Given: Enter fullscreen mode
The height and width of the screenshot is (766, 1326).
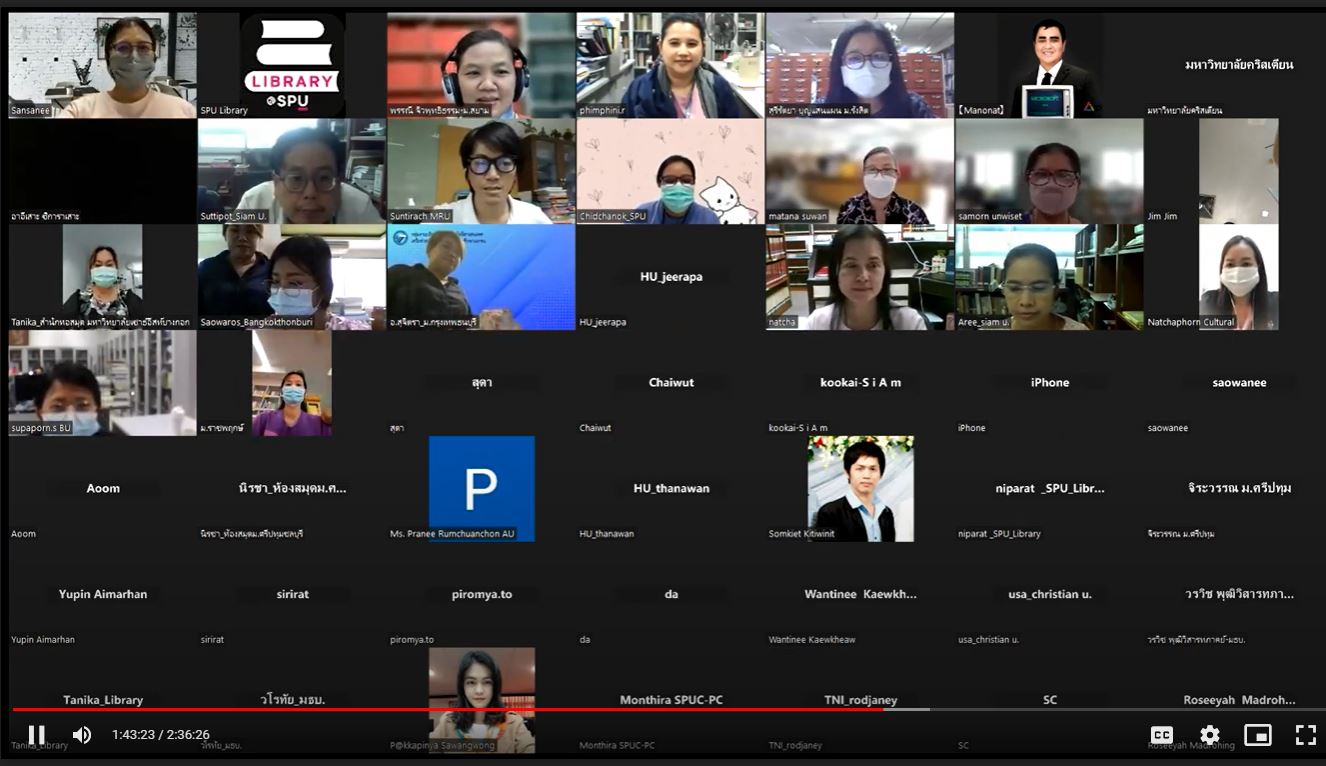Looking at the screenshot, I should pos(1305,735).
